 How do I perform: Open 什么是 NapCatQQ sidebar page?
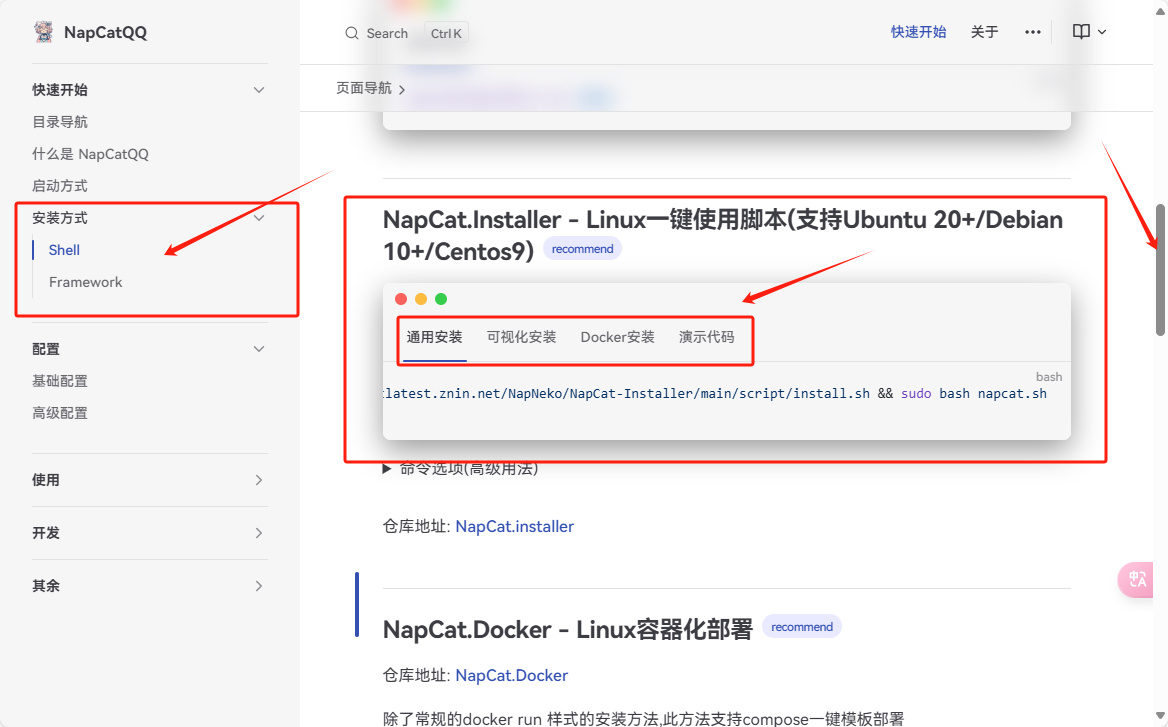point(90,154)
